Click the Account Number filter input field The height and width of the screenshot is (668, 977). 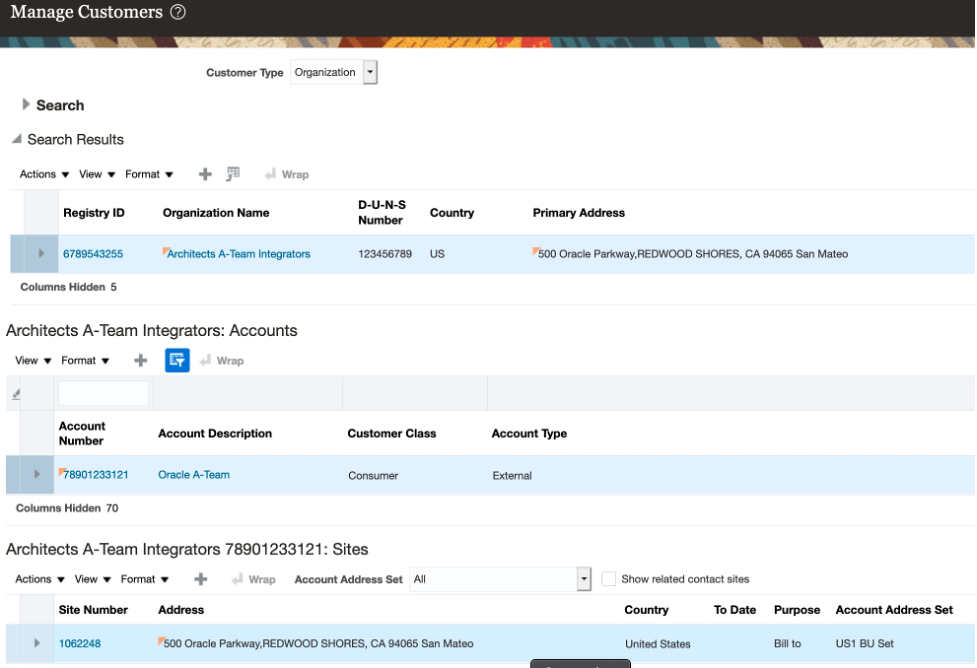pyautogui.click(x=103, y=394)
